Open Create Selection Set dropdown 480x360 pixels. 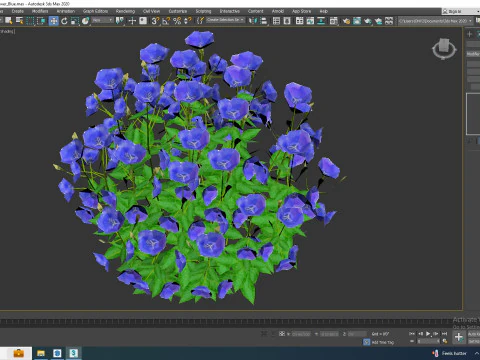[x=226, y=20]
